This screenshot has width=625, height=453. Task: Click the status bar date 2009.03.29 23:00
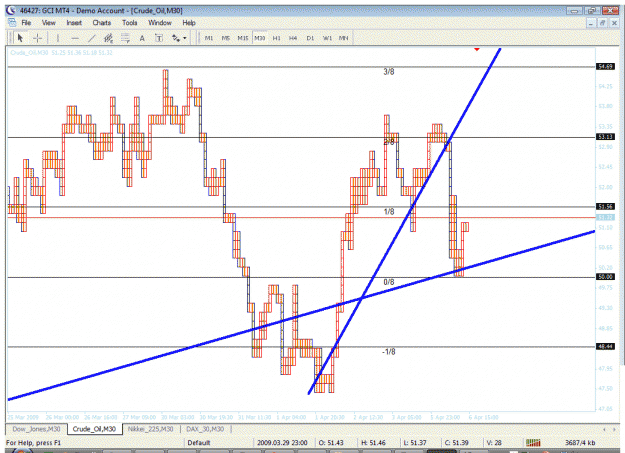(x=282, y=443)
